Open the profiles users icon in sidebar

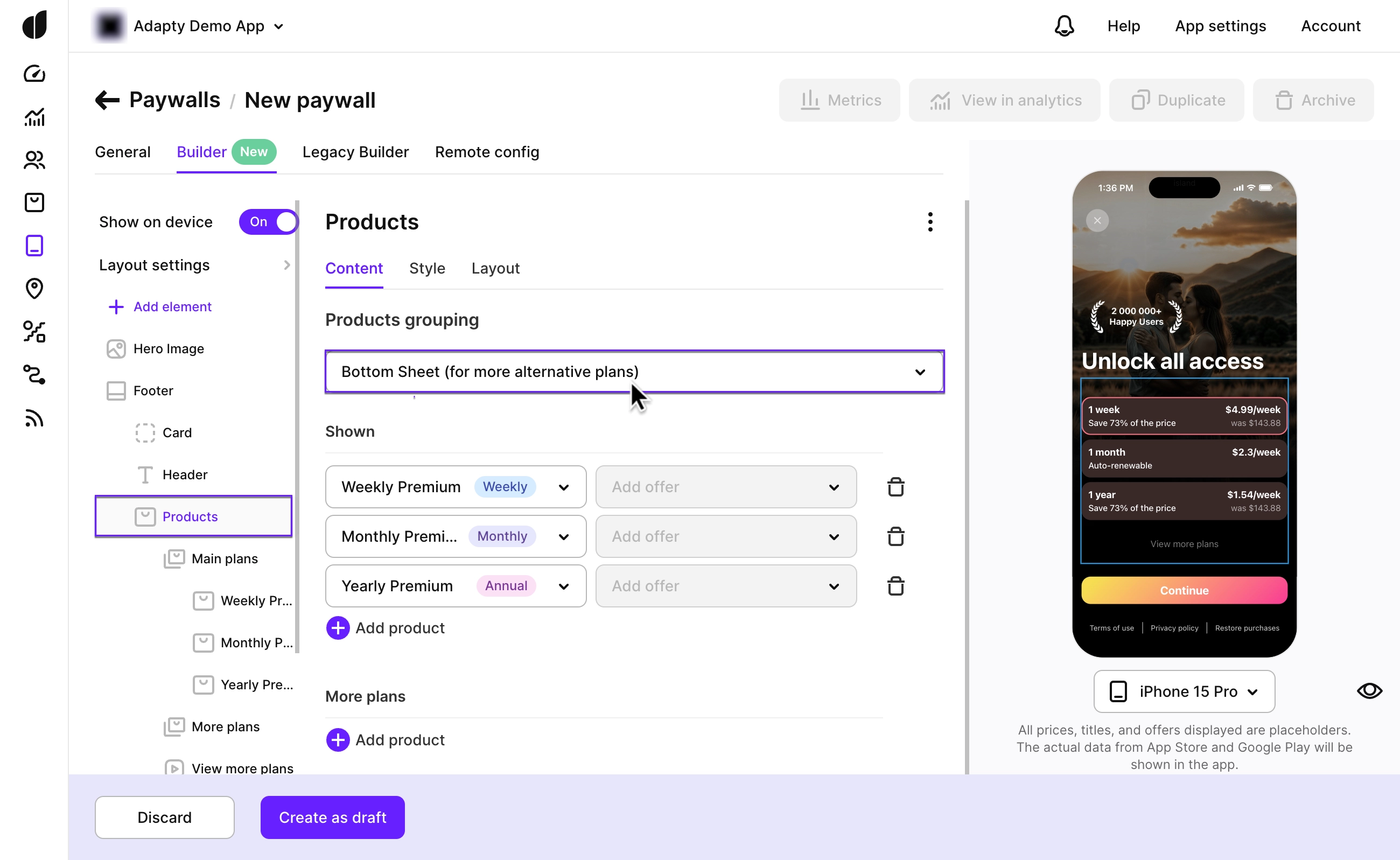tap(34, 160)
